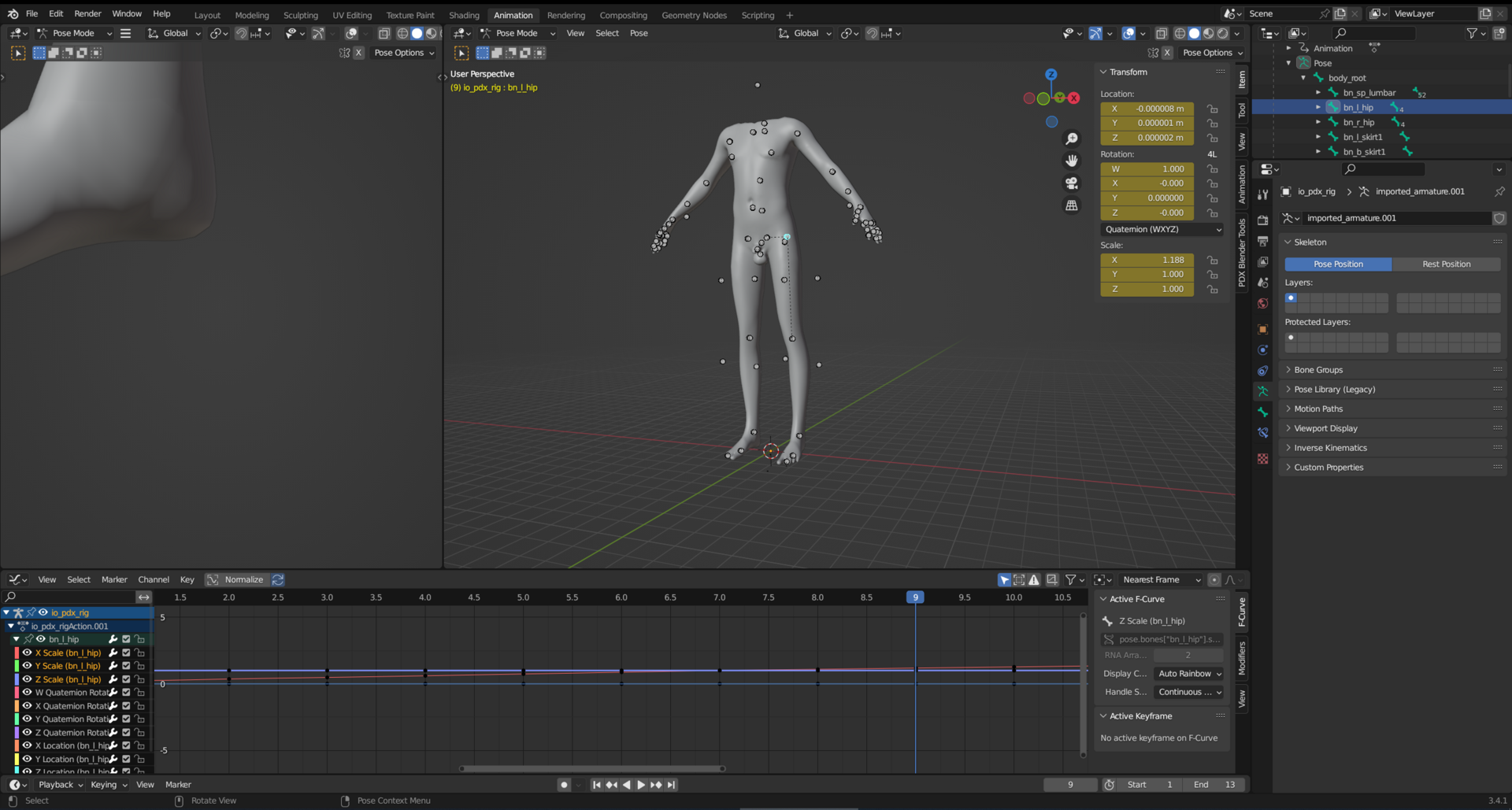
Task: Click the outliner search field
Action: (1374, 33)
